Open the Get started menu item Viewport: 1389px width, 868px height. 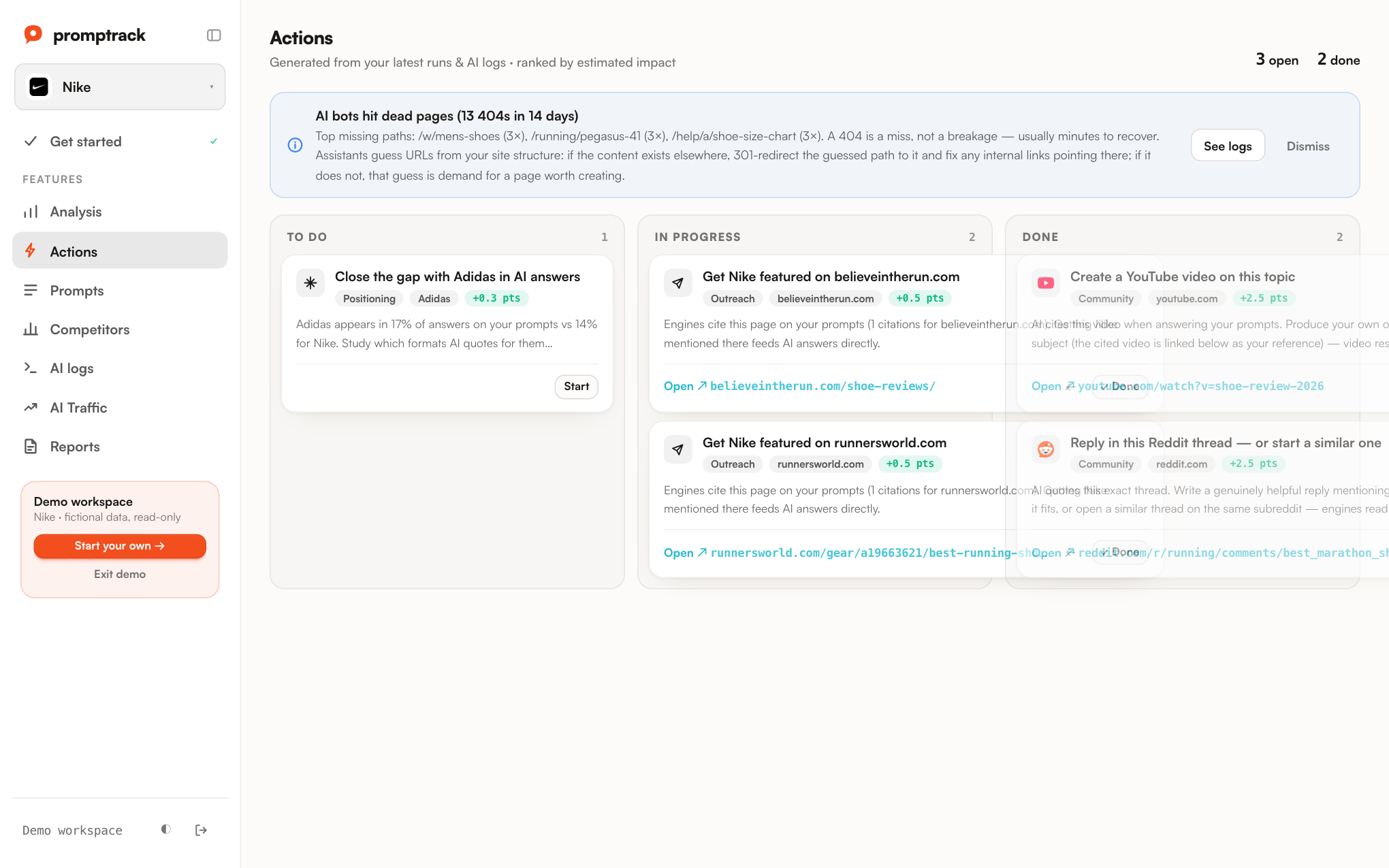[x=119, y=142]
